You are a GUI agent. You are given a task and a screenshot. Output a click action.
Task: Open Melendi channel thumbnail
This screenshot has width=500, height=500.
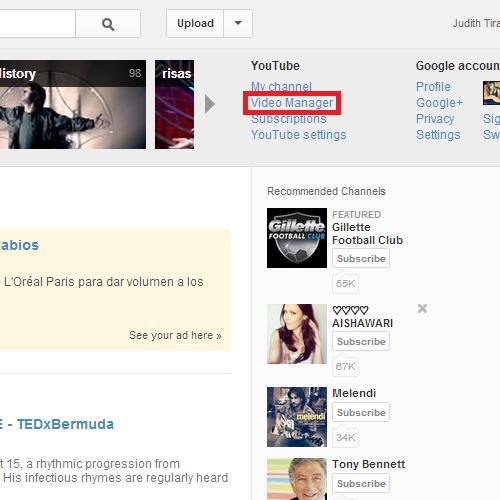[x=297, y=417]
